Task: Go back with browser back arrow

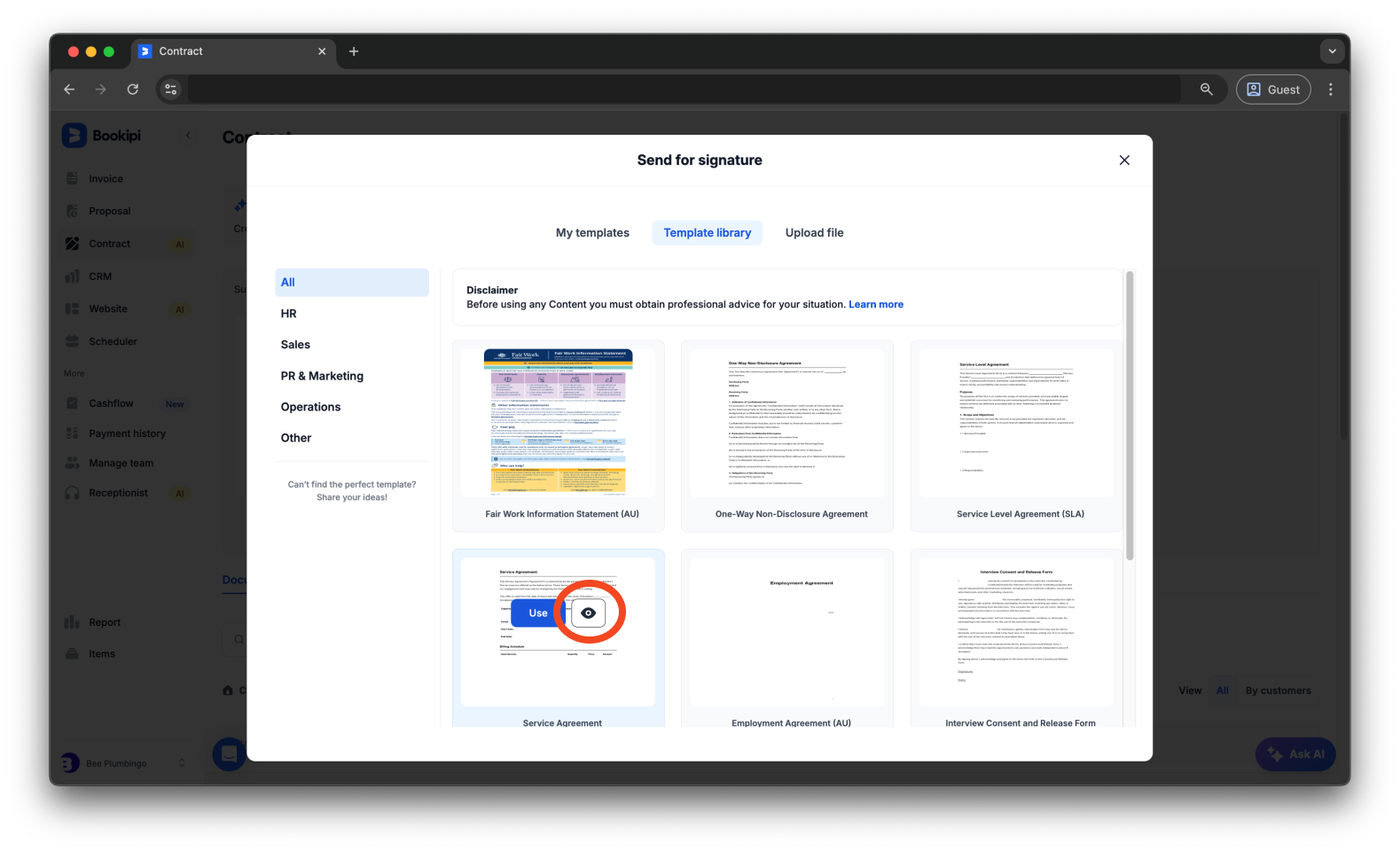Action: (69, 90)
